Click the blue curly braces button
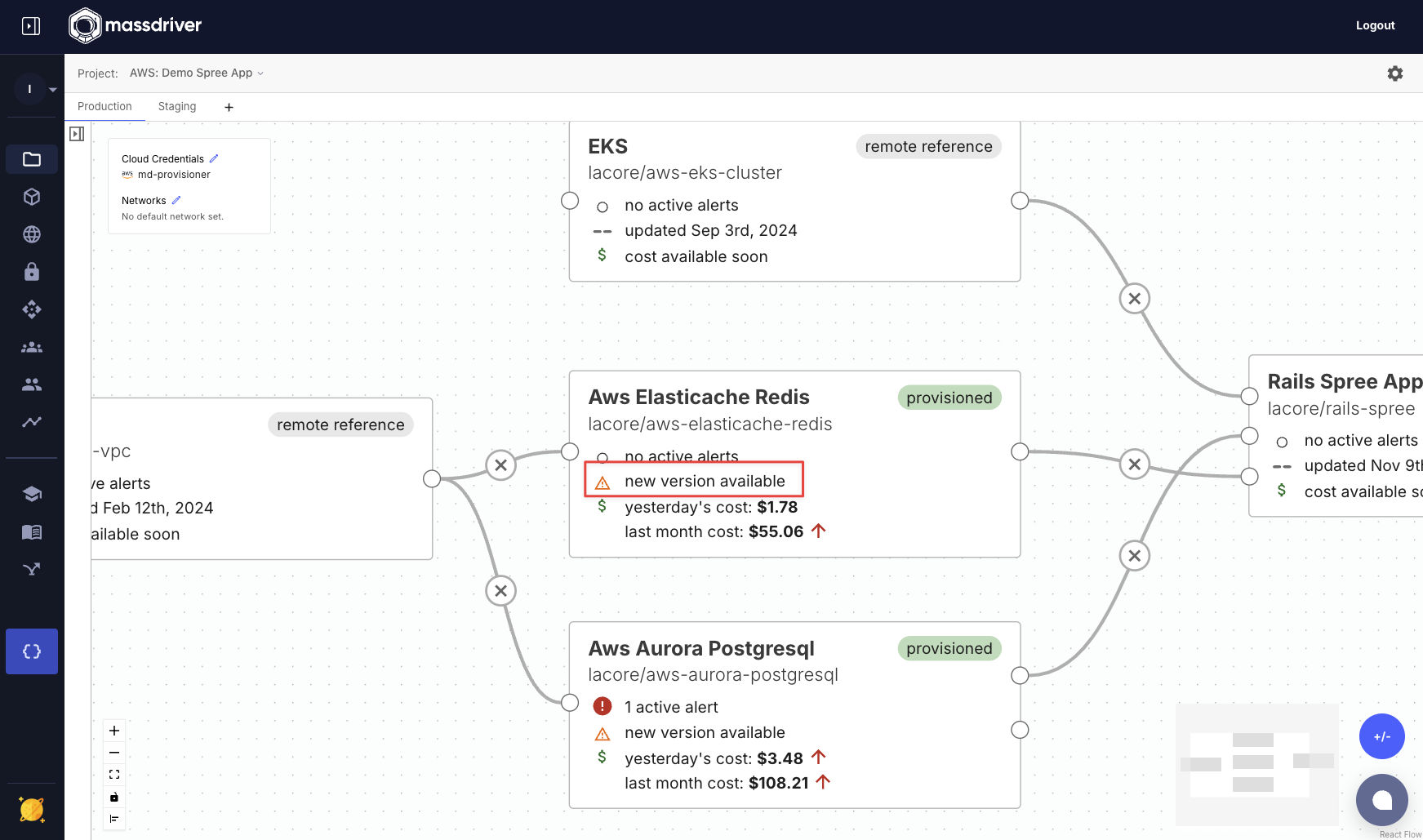Viewport: 1423px width, 840px height. pyautogui.click(x=32, y=651)
